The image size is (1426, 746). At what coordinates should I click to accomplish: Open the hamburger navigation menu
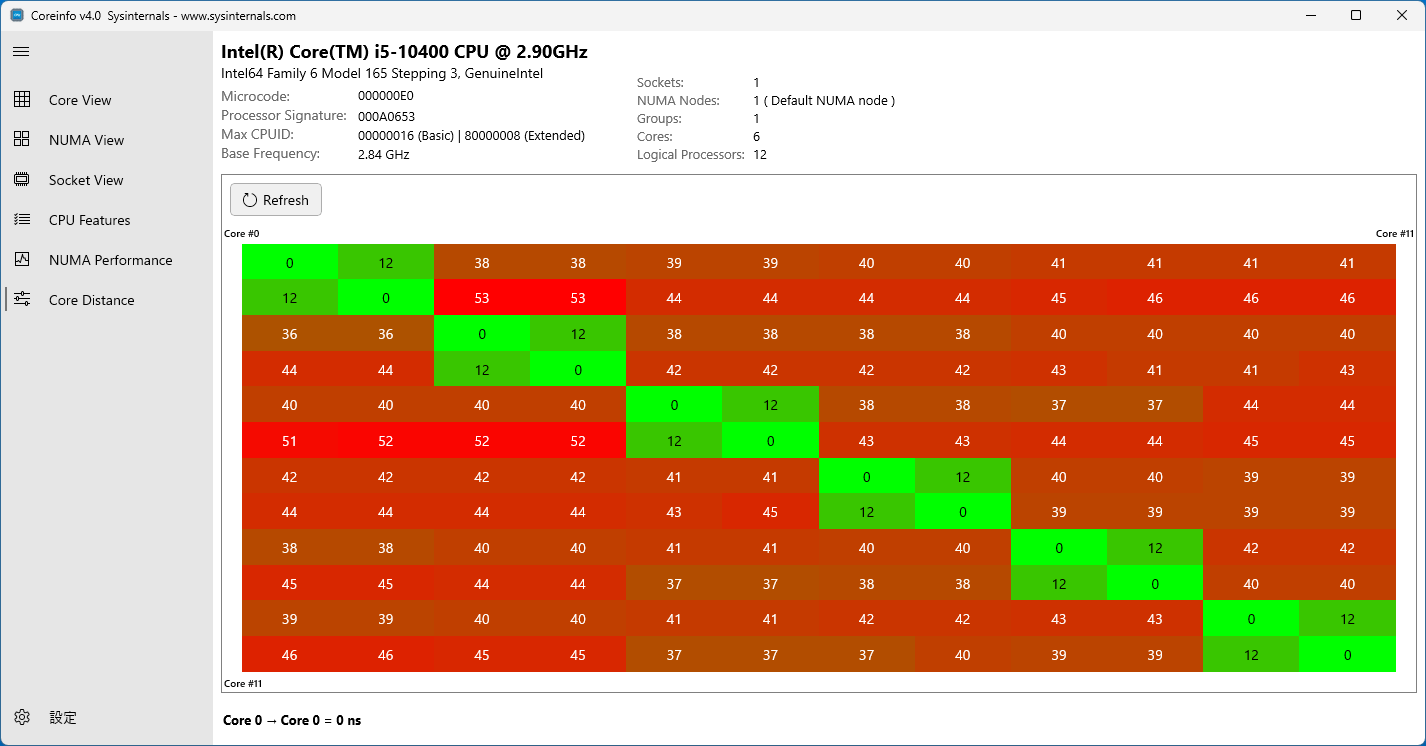(x=21, y=52)
